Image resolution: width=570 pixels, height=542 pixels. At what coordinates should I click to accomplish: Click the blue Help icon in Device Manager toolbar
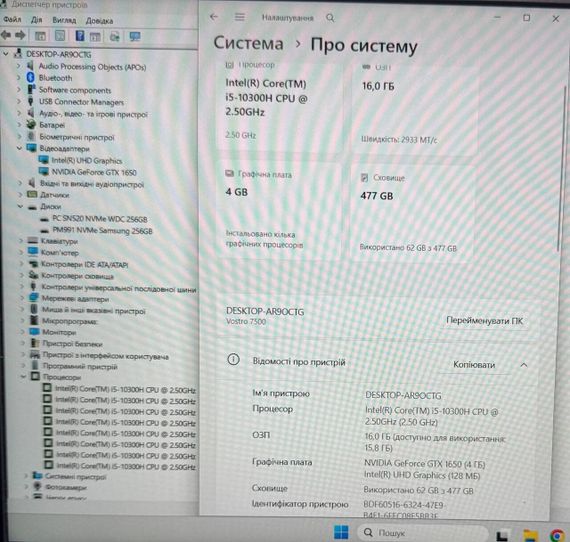pos(80,36)
